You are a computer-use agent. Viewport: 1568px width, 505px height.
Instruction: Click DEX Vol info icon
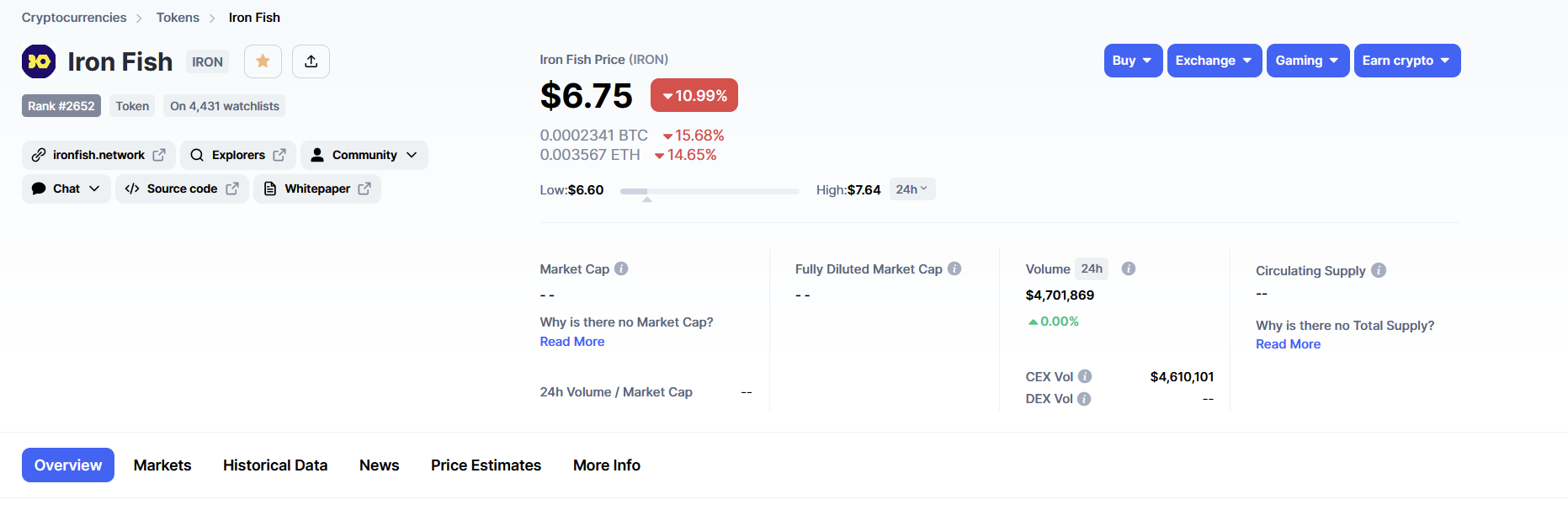pyautogui.click(x=1084, y=399)
